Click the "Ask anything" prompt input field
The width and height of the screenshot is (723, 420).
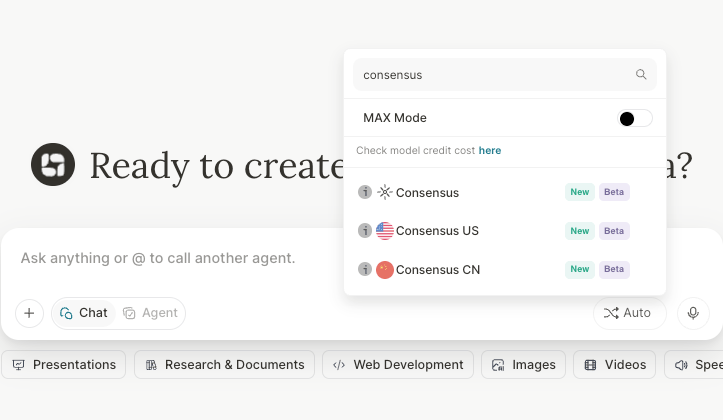click(x=158, y=258)
